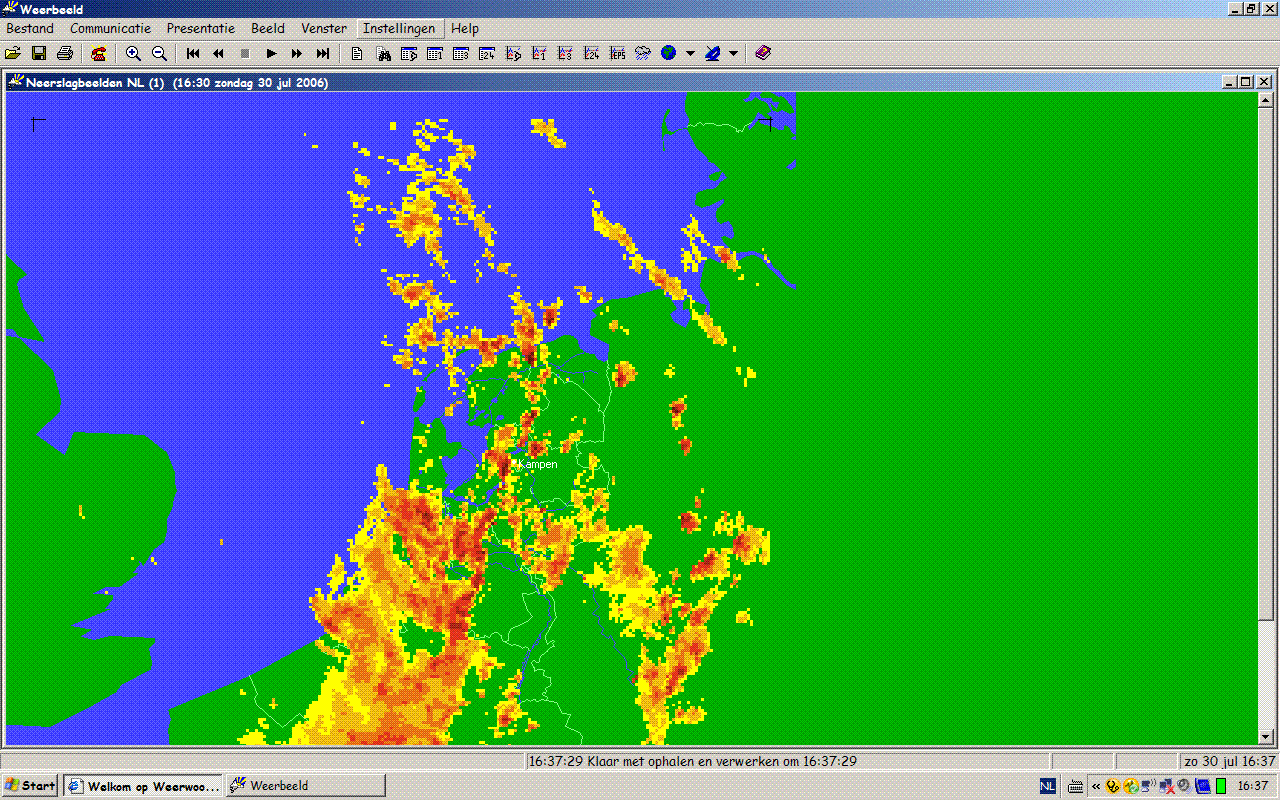Screen dimensions: 1280x800
Task: Open the Instellingen menu
Action: pos(399,28)
